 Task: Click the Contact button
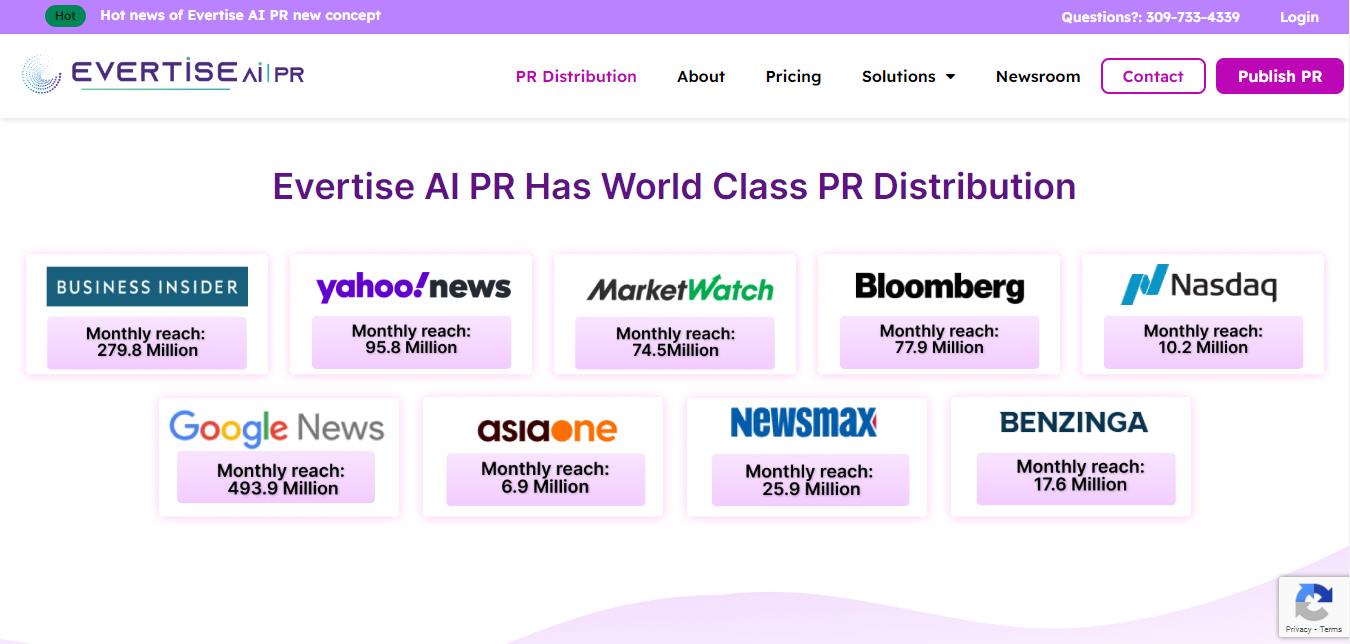click(1153, 76)
